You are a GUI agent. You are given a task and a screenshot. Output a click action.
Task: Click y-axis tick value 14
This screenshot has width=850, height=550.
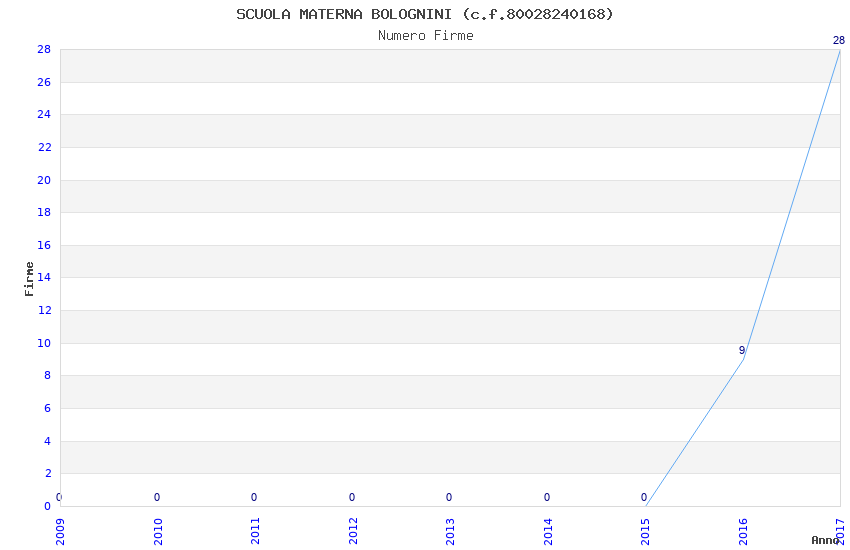coord(44,277)
